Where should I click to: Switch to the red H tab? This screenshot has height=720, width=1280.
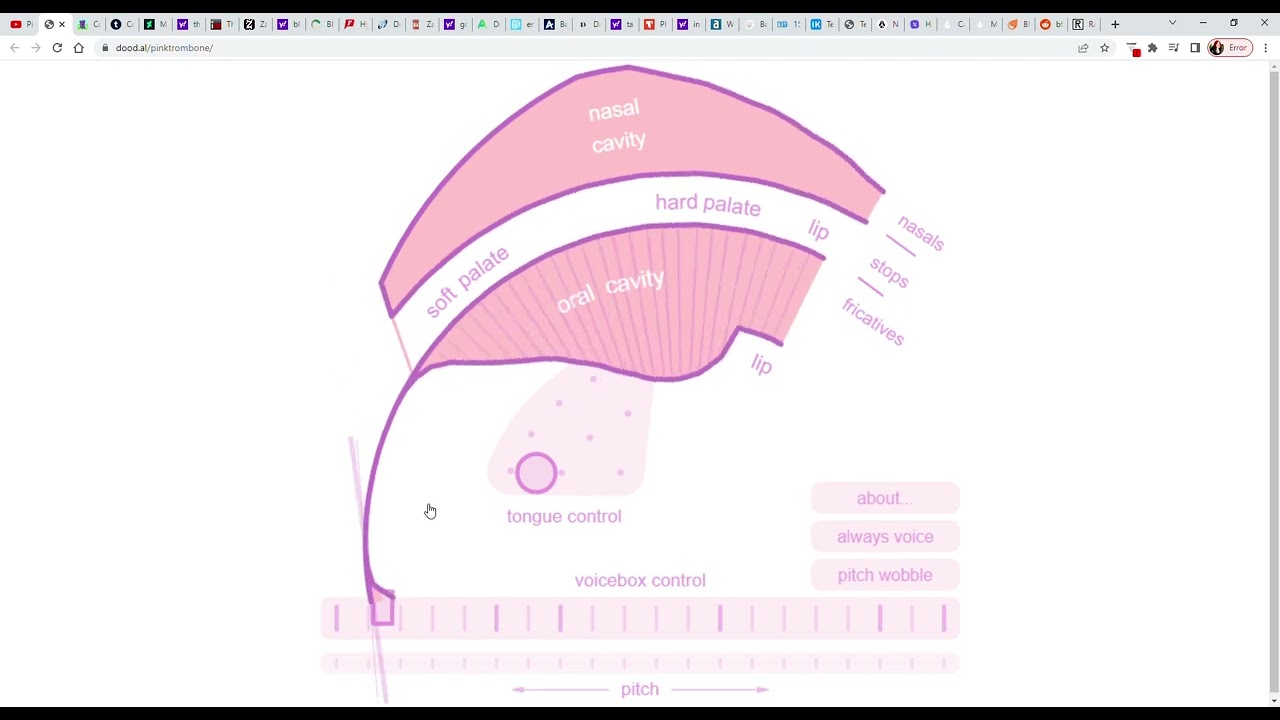pyautogui.click(x=355, y=24)
